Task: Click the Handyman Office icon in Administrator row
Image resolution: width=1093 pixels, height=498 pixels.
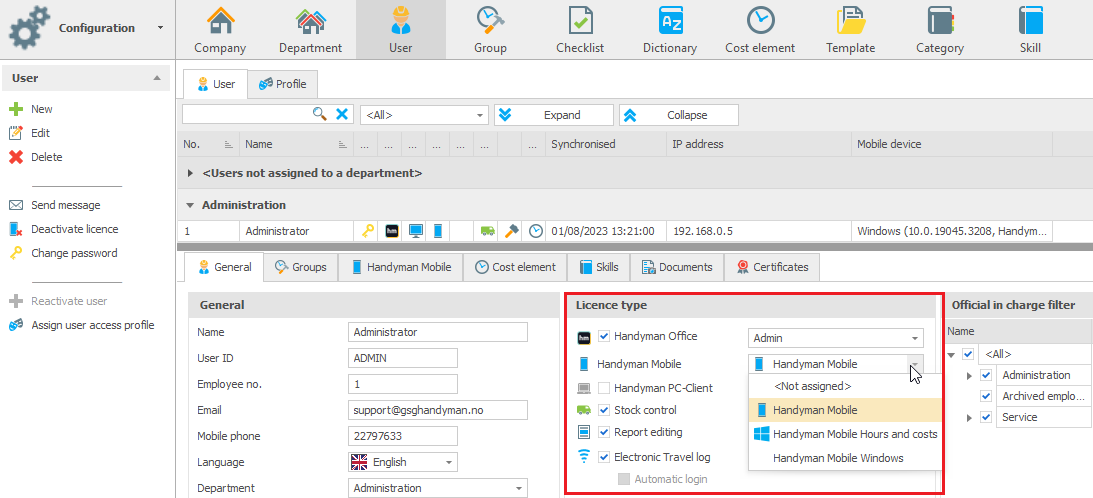Action: pyautogui.click(x=392, y=231)
